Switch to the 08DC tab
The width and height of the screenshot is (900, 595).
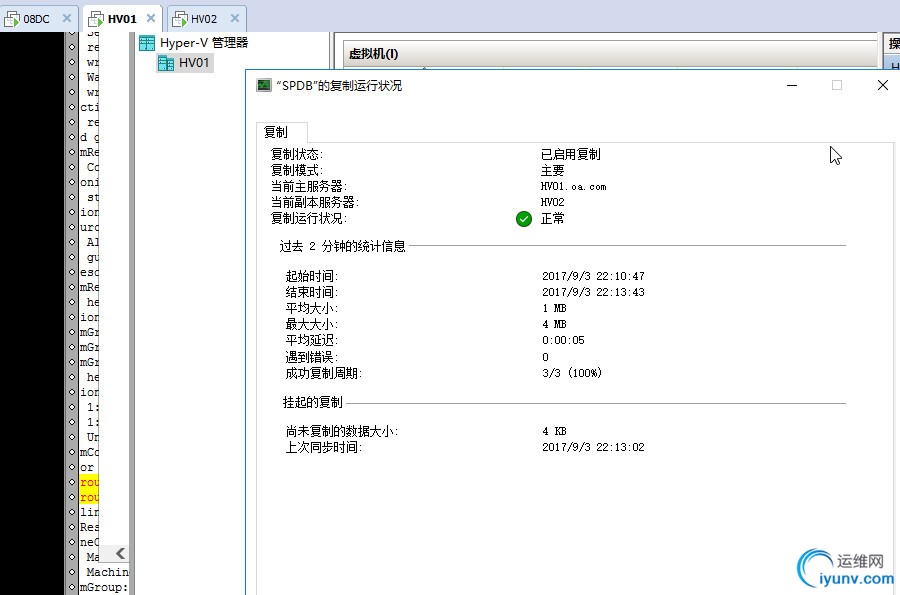coord(37,19)
